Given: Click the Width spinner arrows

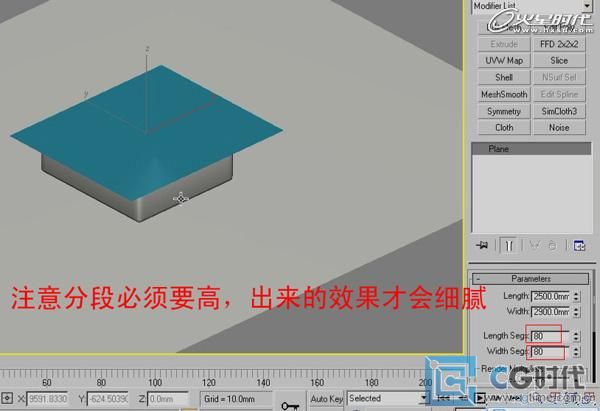Looking at the screenshot, I should click(576, 312).
